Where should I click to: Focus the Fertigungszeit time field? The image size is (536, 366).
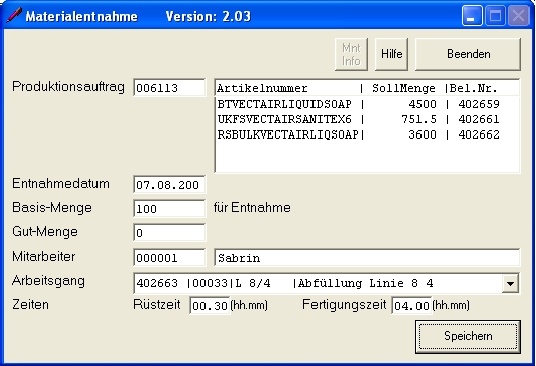(412, 306)
